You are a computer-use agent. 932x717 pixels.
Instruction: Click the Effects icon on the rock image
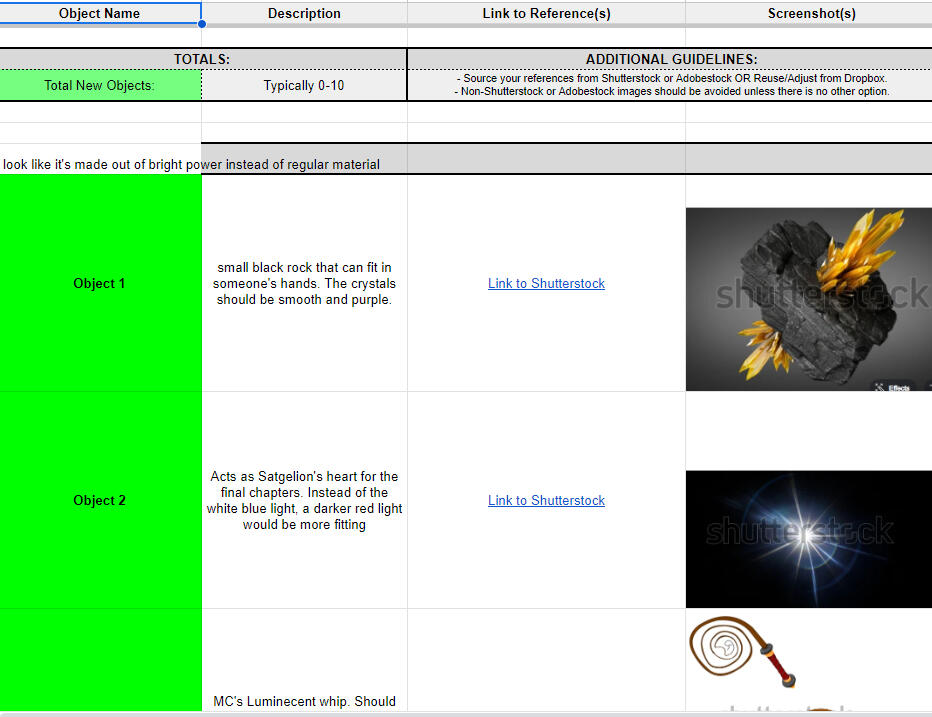894,386
